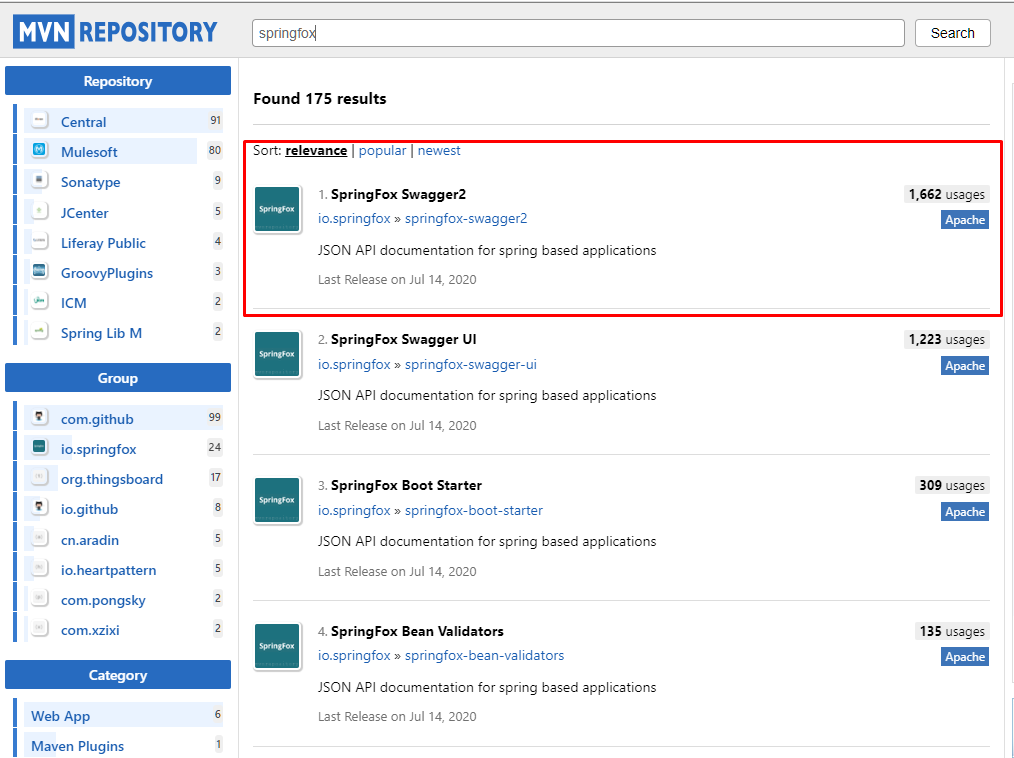Filter by io.springfox group in sidebar
1014x758 pixels.
(x=99, y=449)
